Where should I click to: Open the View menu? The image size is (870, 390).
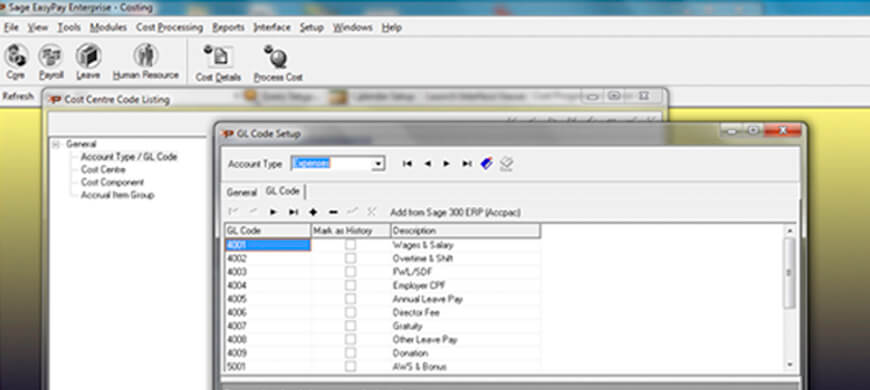pyautogui.click(x=38, y=27)
